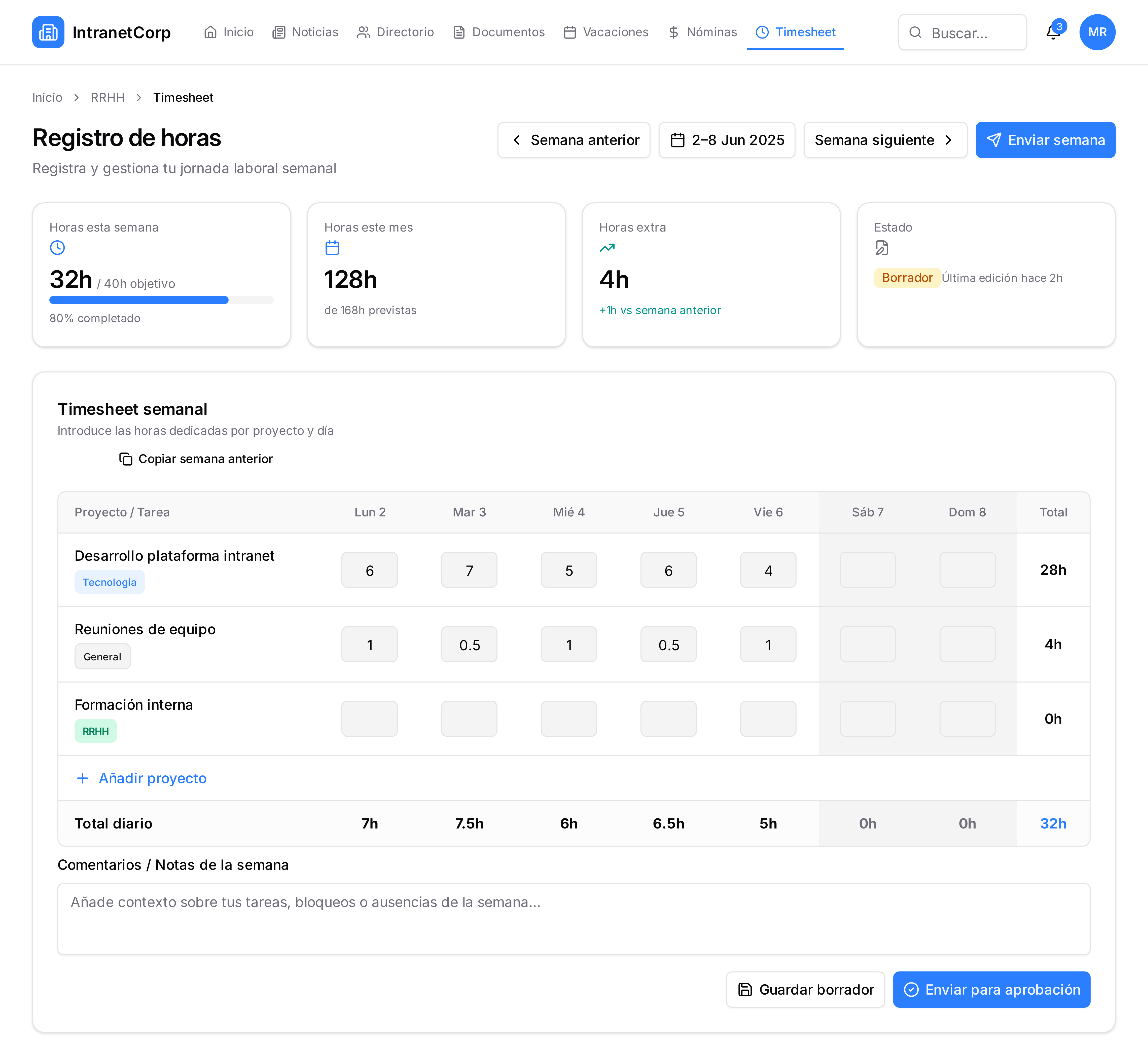The width and height of the screenshot is (1148, 1057).
Task: Click the Tecnología tag
Action: [109, 582]
